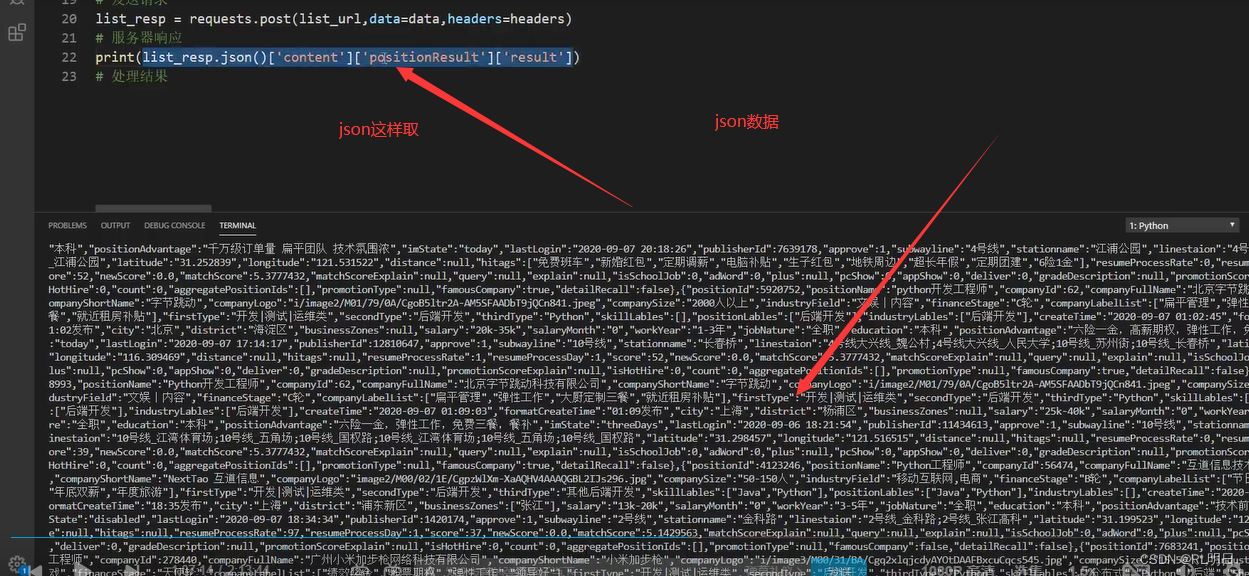
Task: Click line number 20 in the gutter
Action: click(68, 18)
